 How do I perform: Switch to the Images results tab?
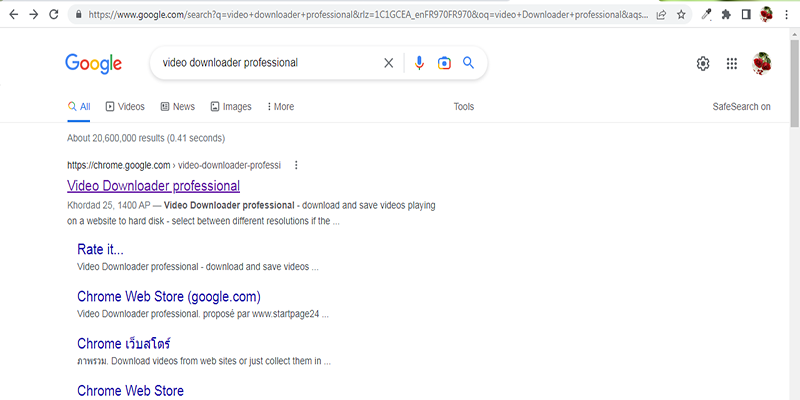(x=231, y=107)
